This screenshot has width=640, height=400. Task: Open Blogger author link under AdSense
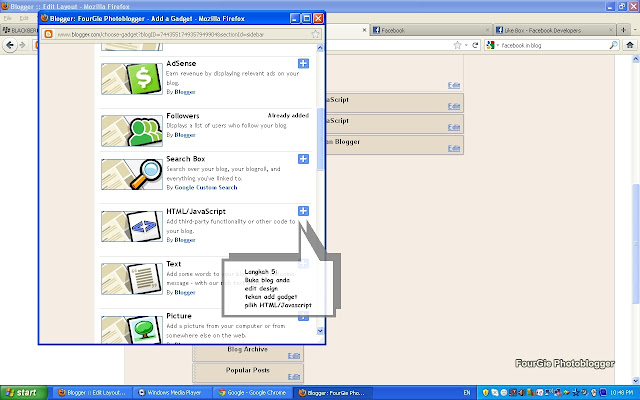click(x=185, y=92)
